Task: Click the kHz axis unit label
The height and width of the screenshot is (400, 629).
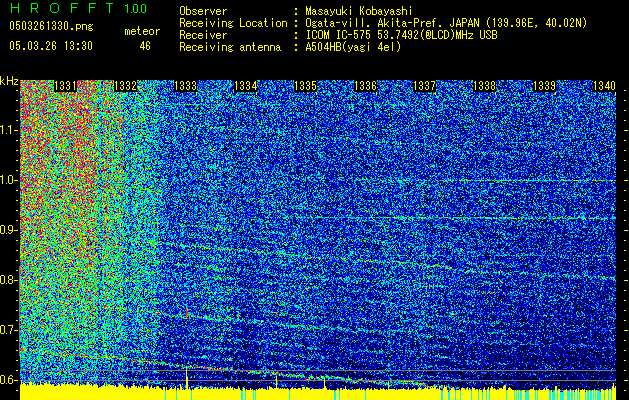Action: coord(9,81)
